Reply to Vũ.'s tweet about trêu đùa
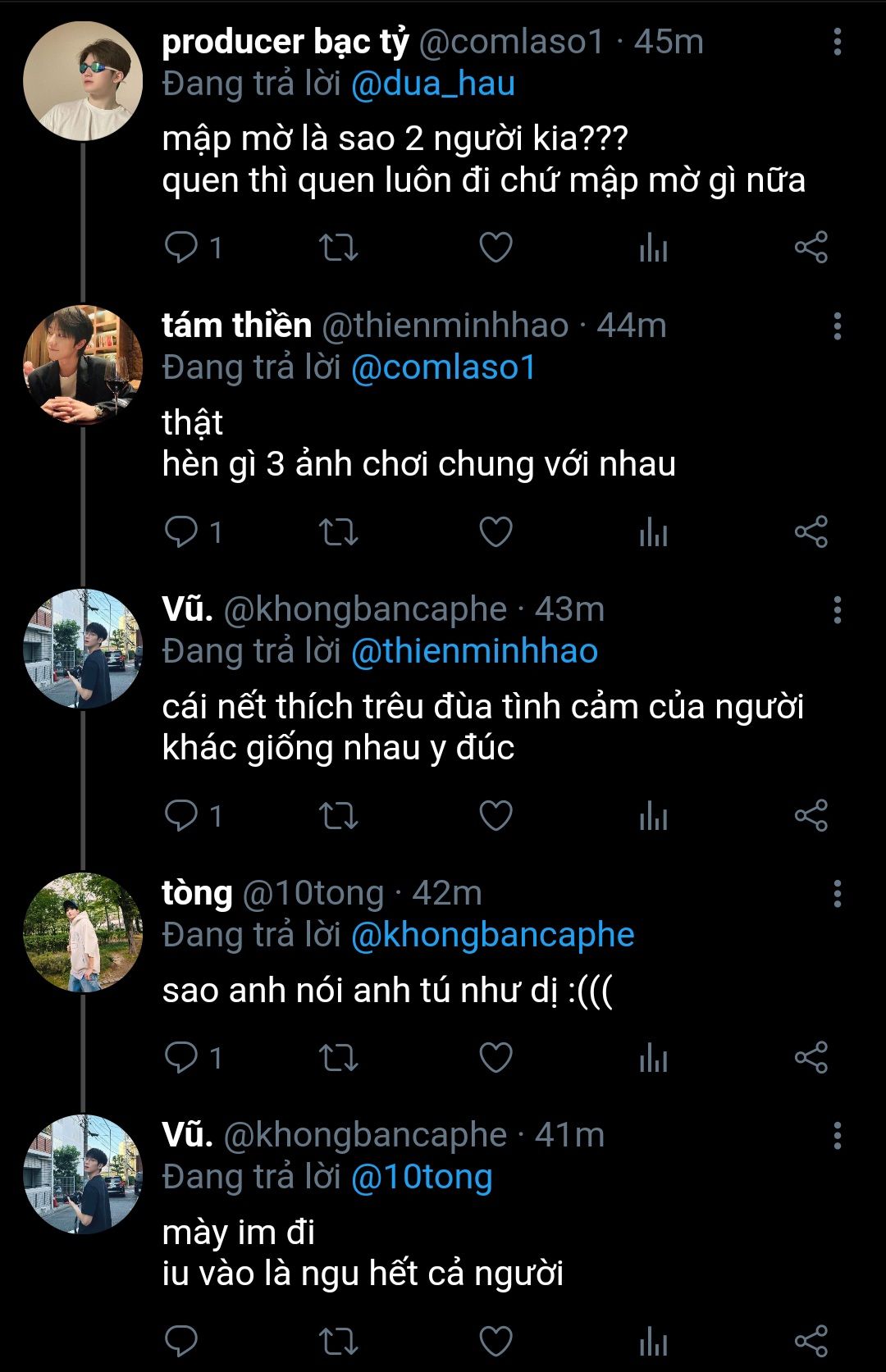The width and height of the screenshot is (886, 1372). pos(181,815)
